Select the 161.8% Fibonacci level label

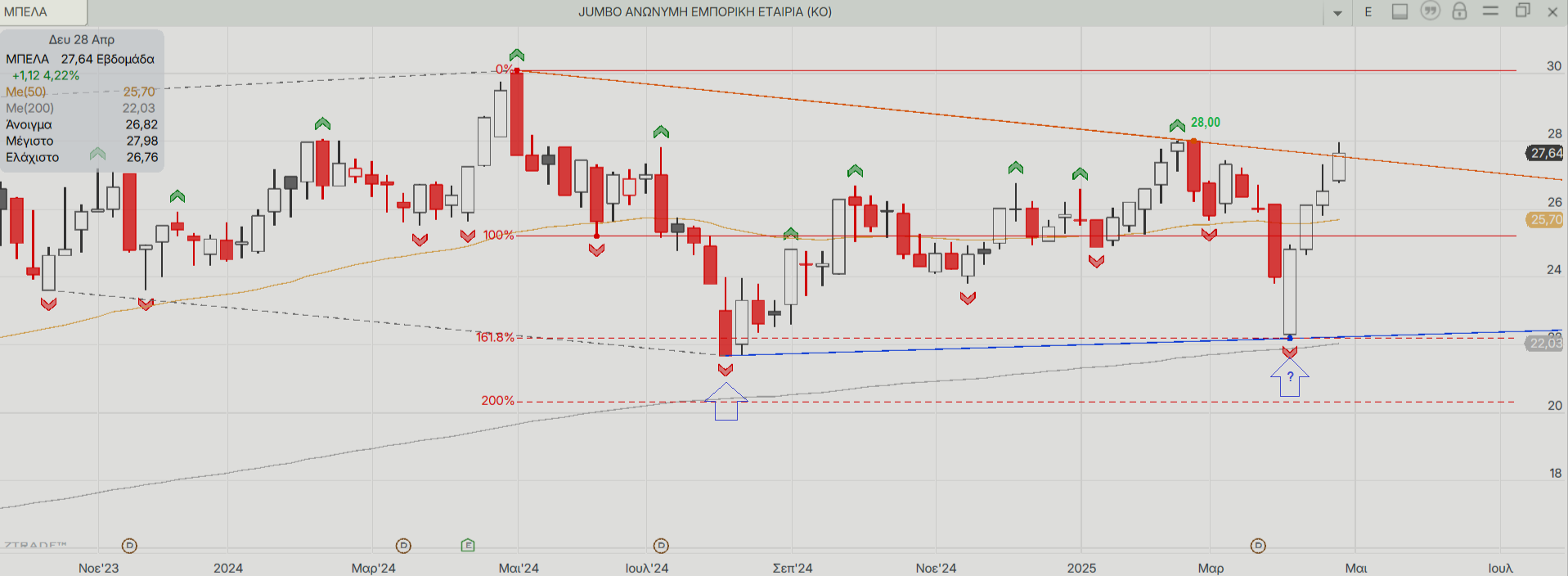pyautogui.click(x=495, y=336)
